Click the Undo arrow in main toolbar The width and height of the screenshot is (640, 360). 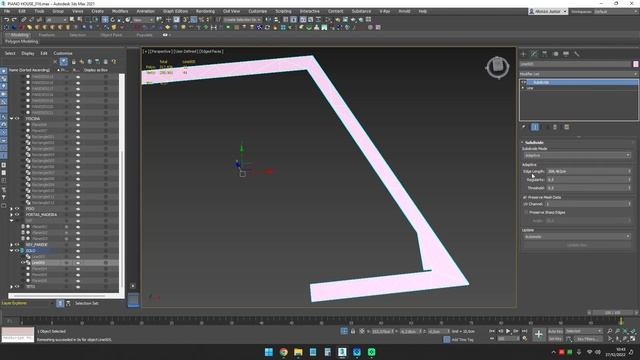(x=6, y=20)
